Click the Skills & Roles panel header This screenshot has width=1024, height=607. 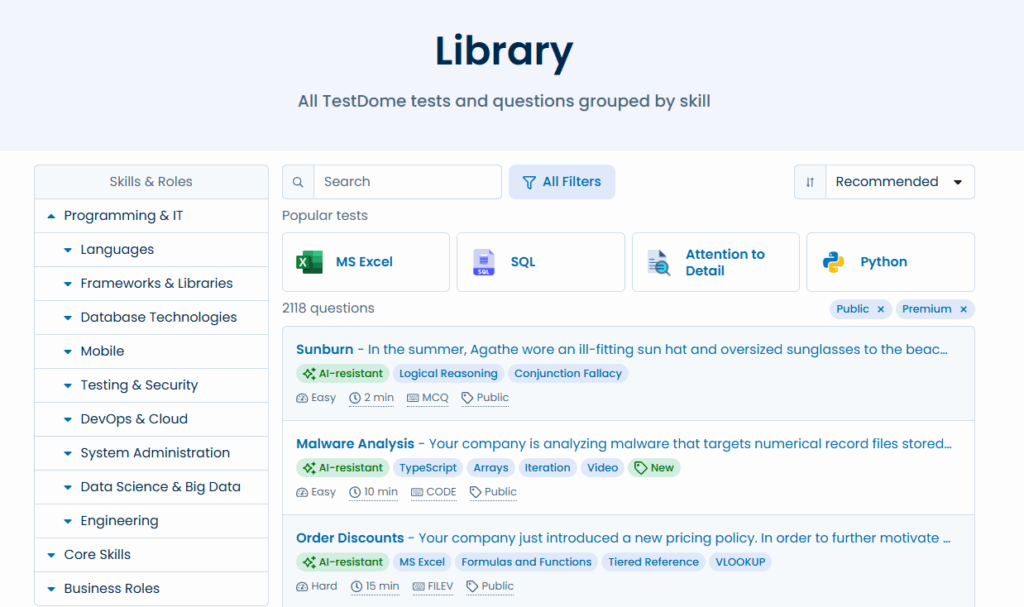click(152, 182)
